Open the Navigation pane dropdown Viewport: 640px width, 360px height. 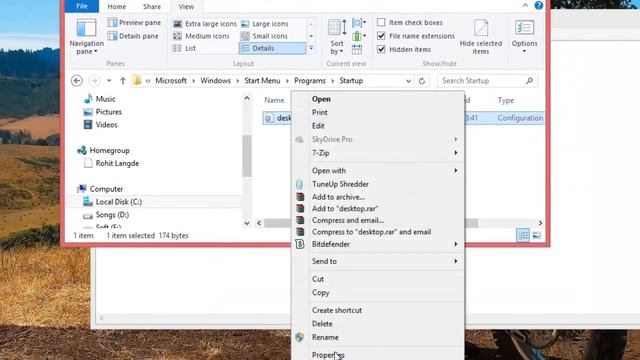coord(87,37)
